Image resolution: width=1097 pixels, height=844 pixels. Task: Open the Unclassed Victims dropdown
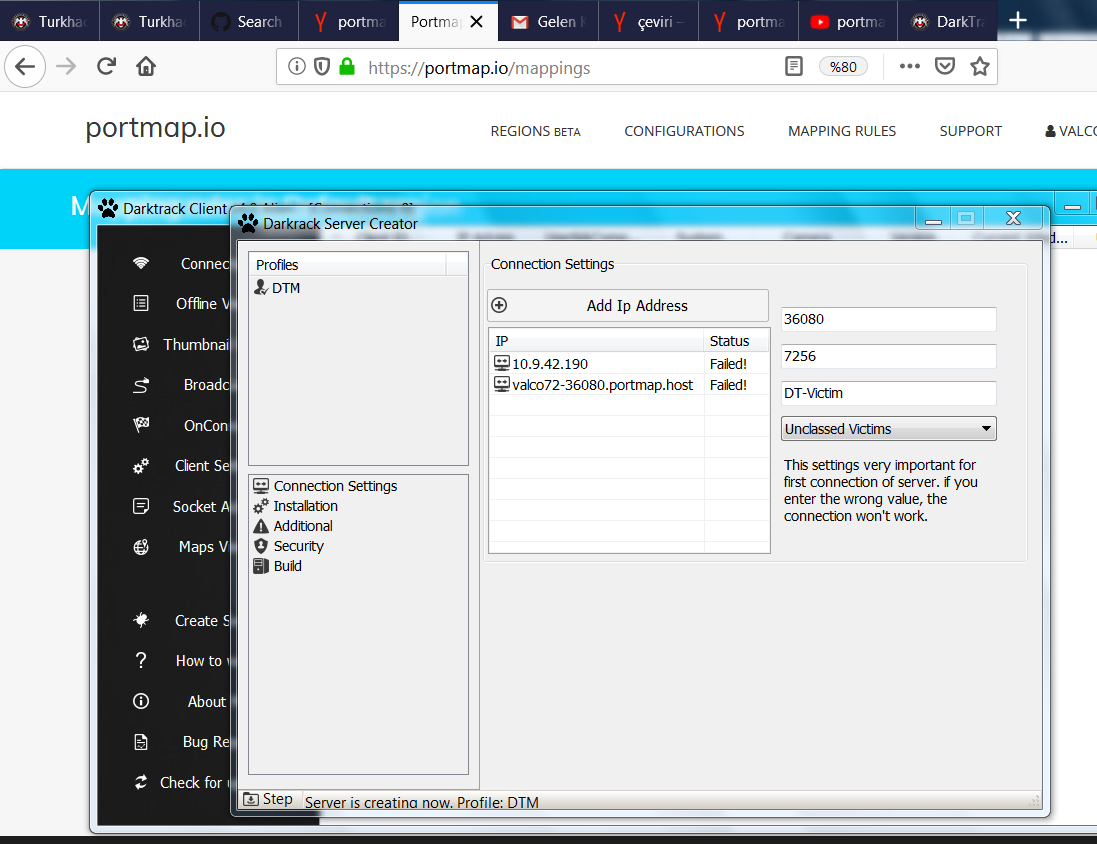pos(889,429)
